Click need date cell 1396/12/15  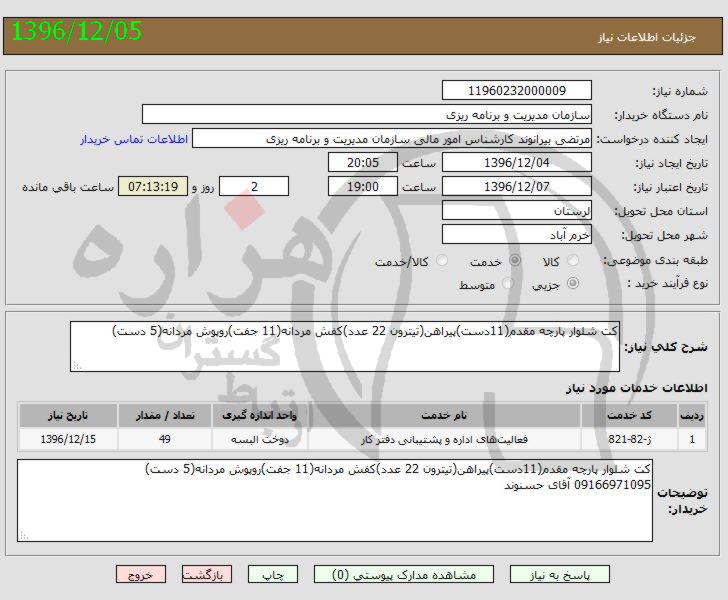point(68,439)
